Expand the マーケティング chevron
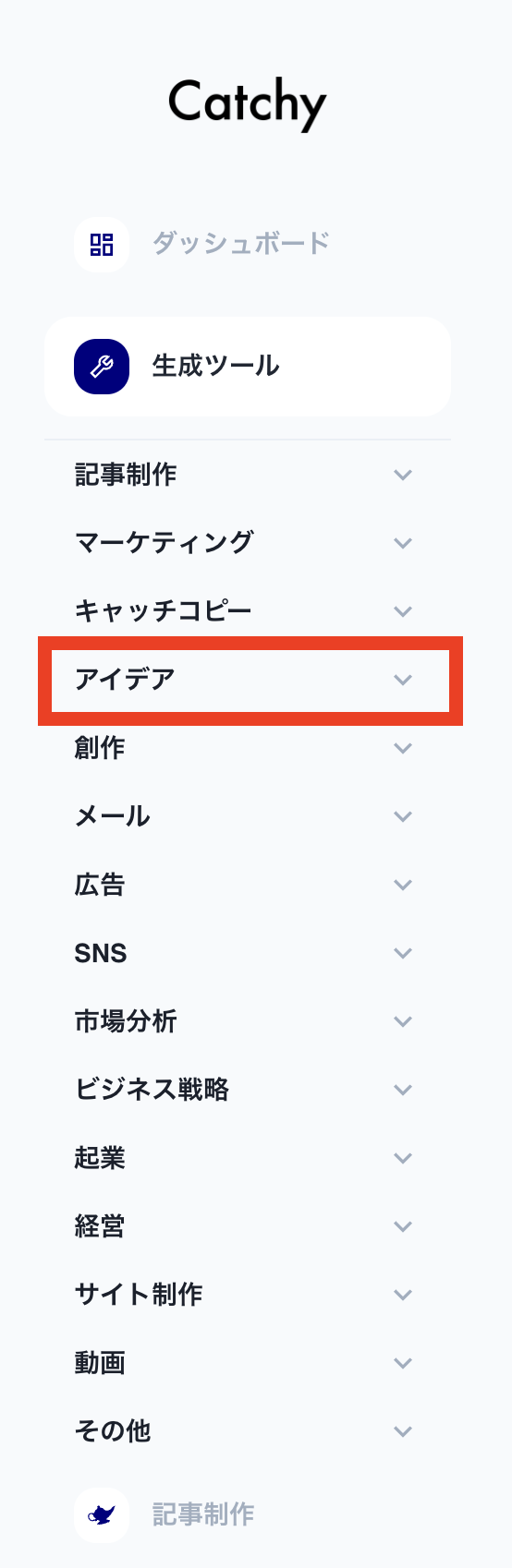This screenshot has height=1568, width=512. [x=403, y=543]
